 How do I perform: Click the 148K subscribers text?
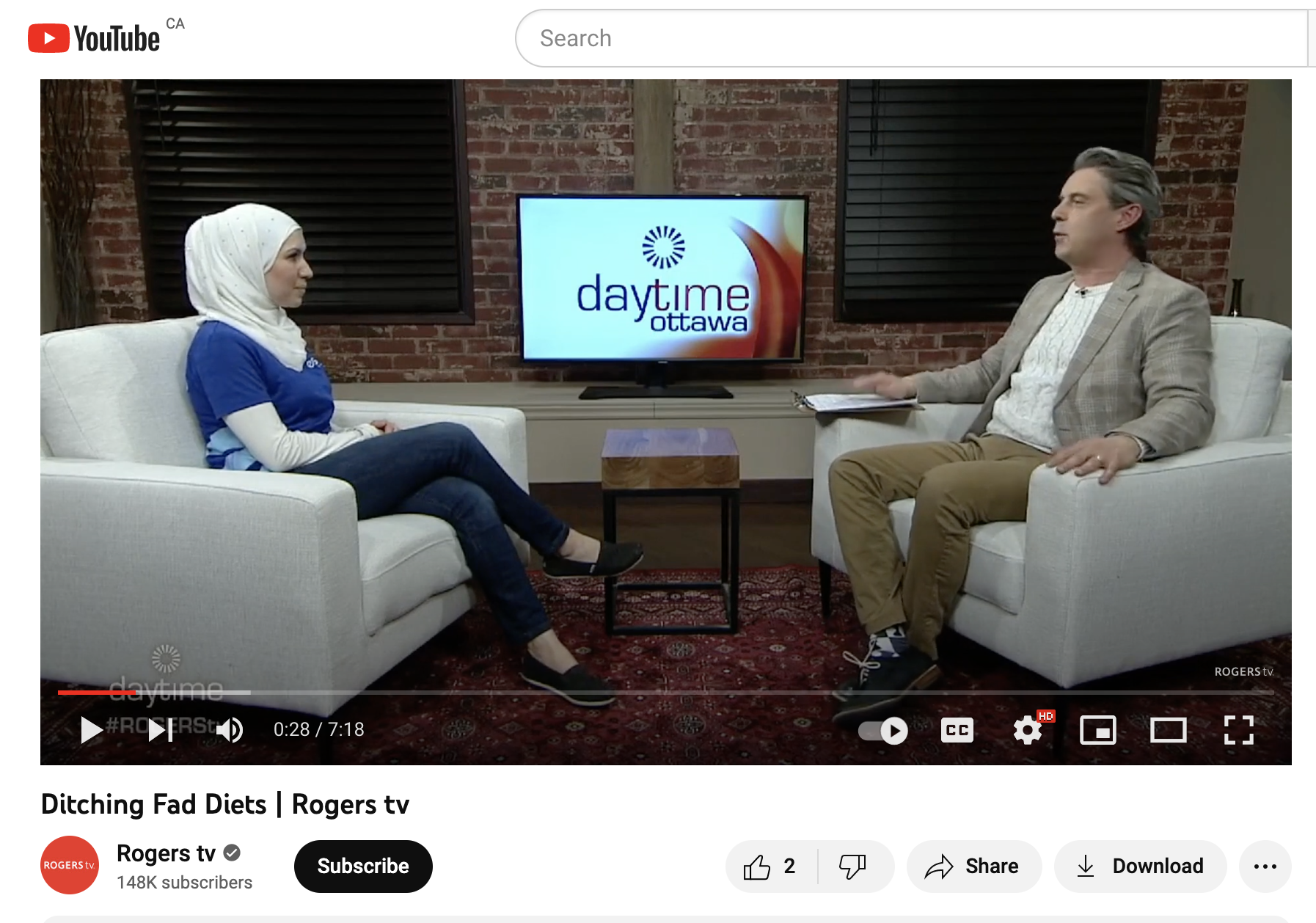click(x=184, y=883)
